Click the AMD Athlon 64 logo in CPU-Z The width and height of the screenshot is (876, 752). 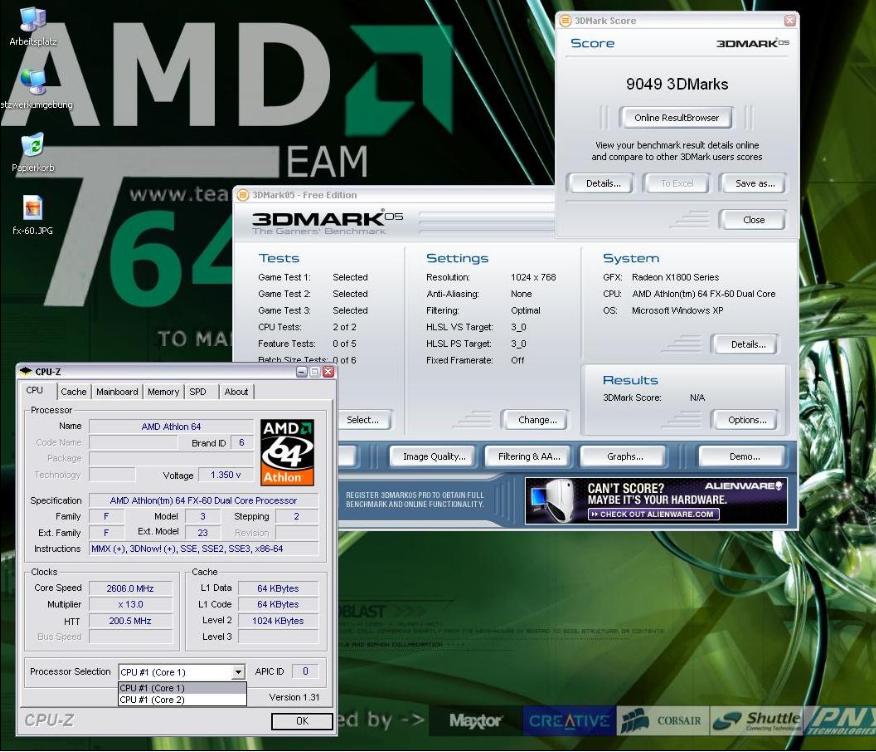[287, 452]
